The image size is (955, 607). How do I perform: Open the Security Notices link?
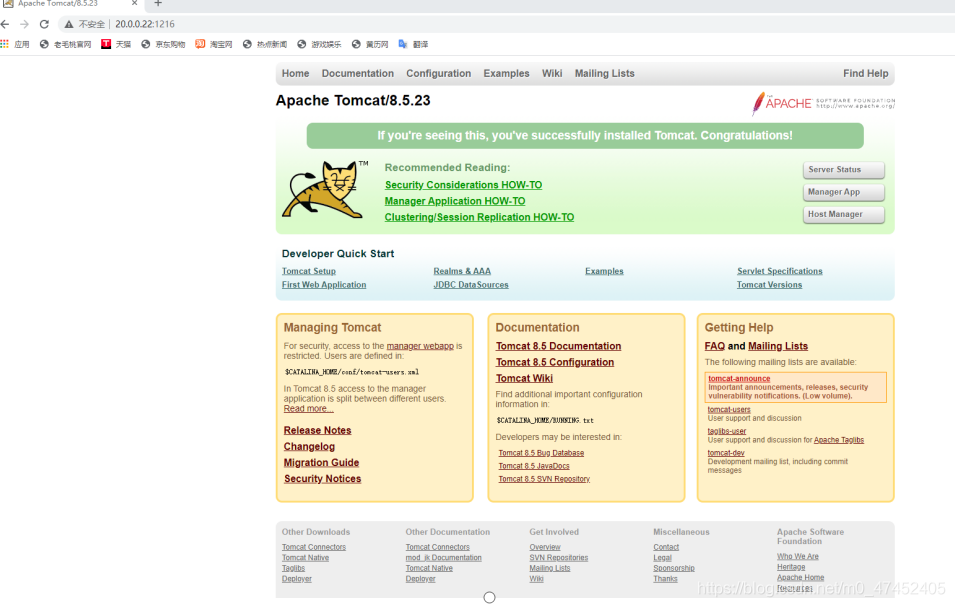(x=322, y=479)
